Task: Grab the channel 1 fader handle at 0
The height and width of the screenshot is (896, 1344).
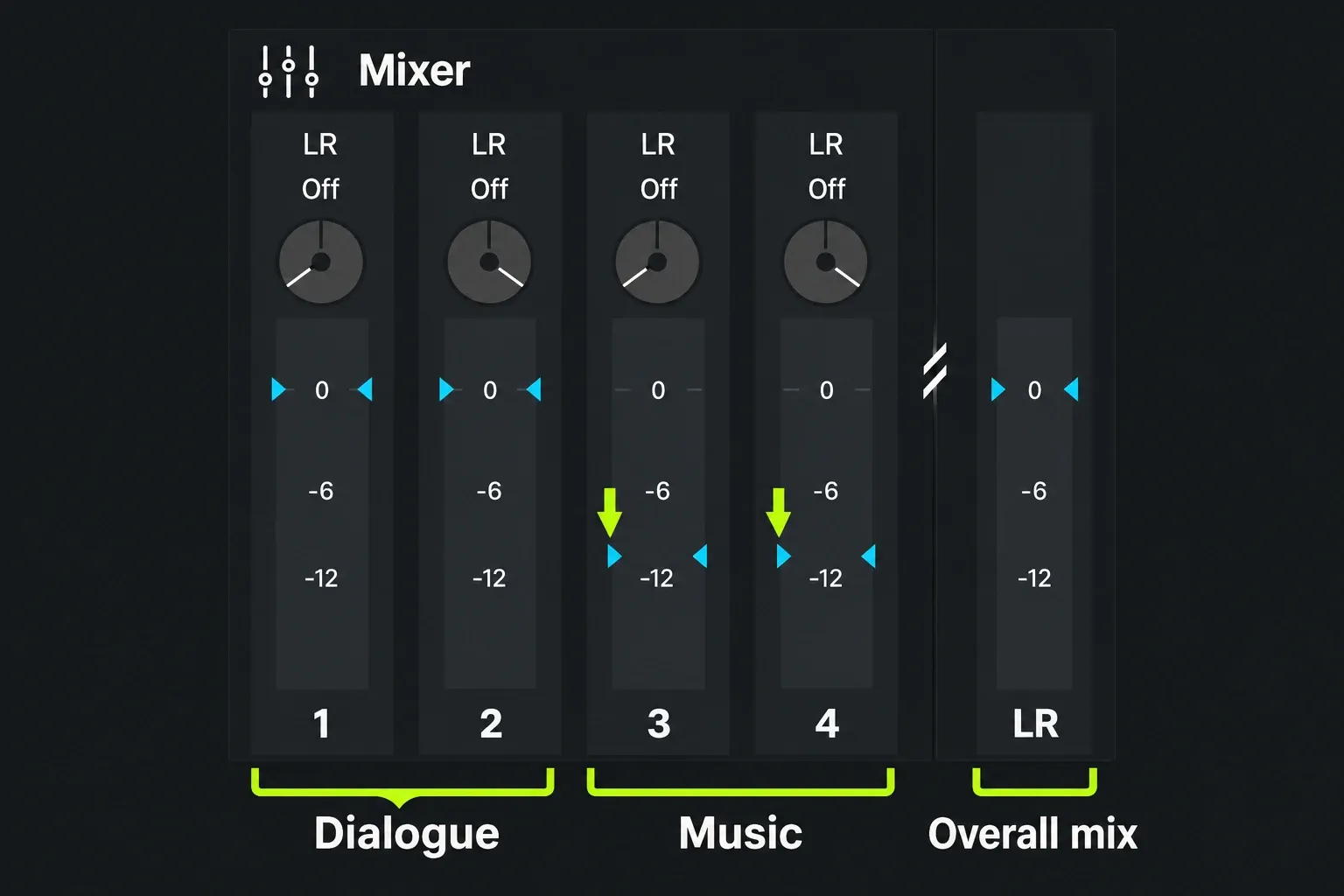Action: [322, 389]
